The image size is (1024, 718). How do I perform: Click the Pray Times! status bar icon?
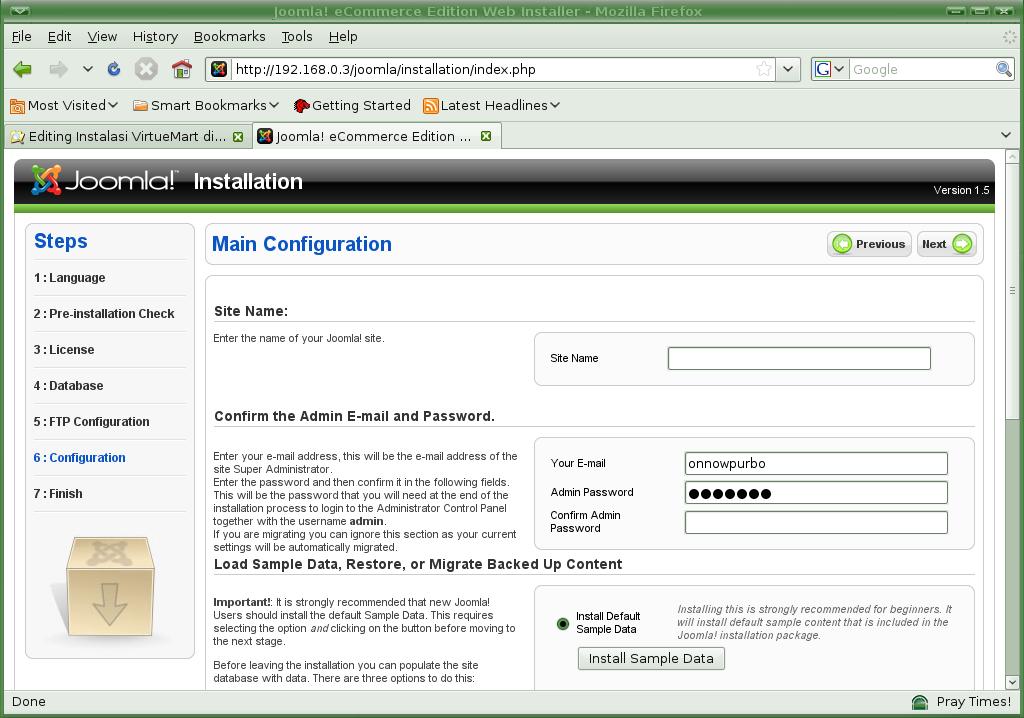pyautogui.click(x=920, y=702)
